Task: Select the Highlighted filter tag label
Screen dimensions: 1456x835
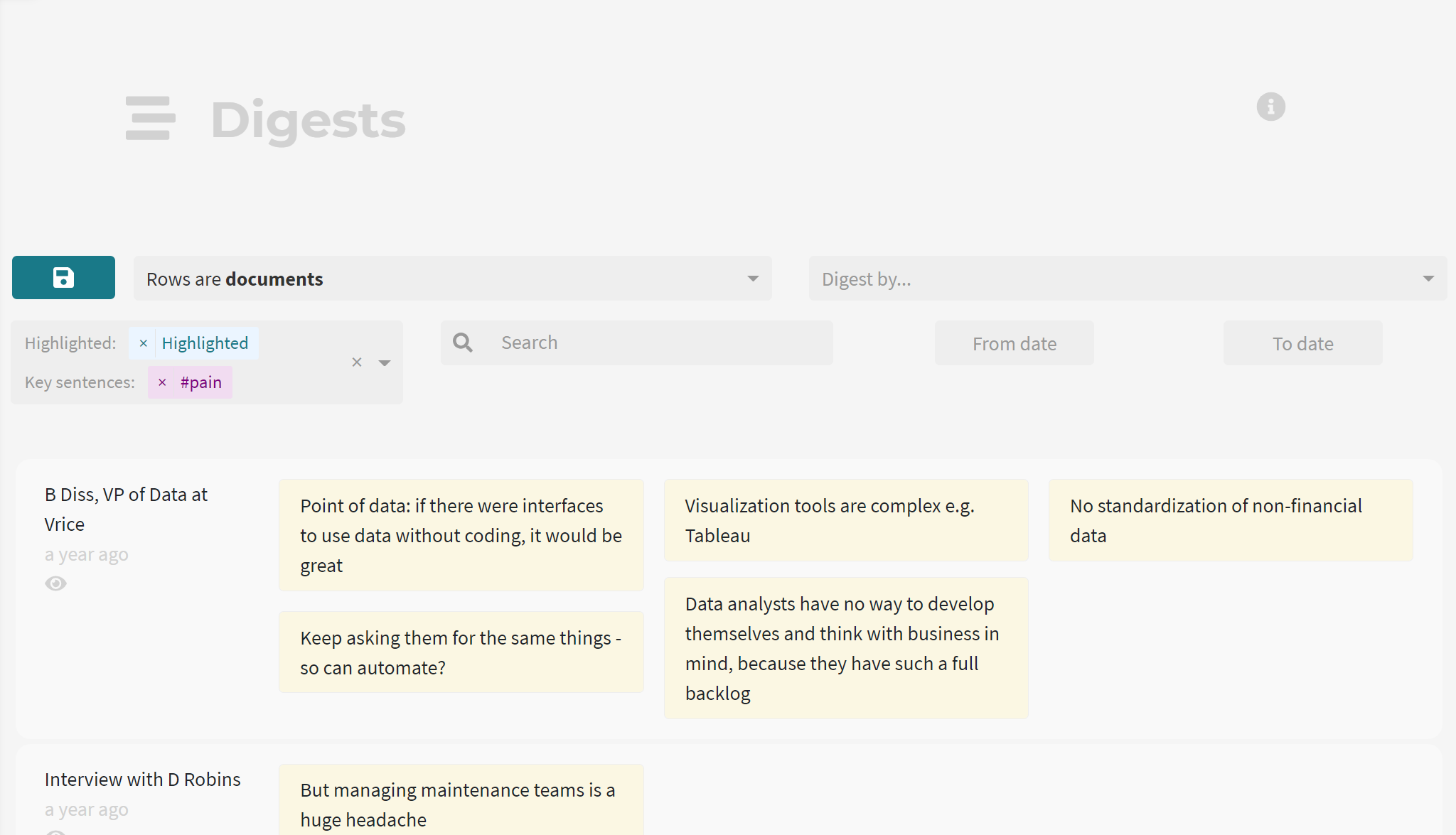Action: (x=205, y=343)
